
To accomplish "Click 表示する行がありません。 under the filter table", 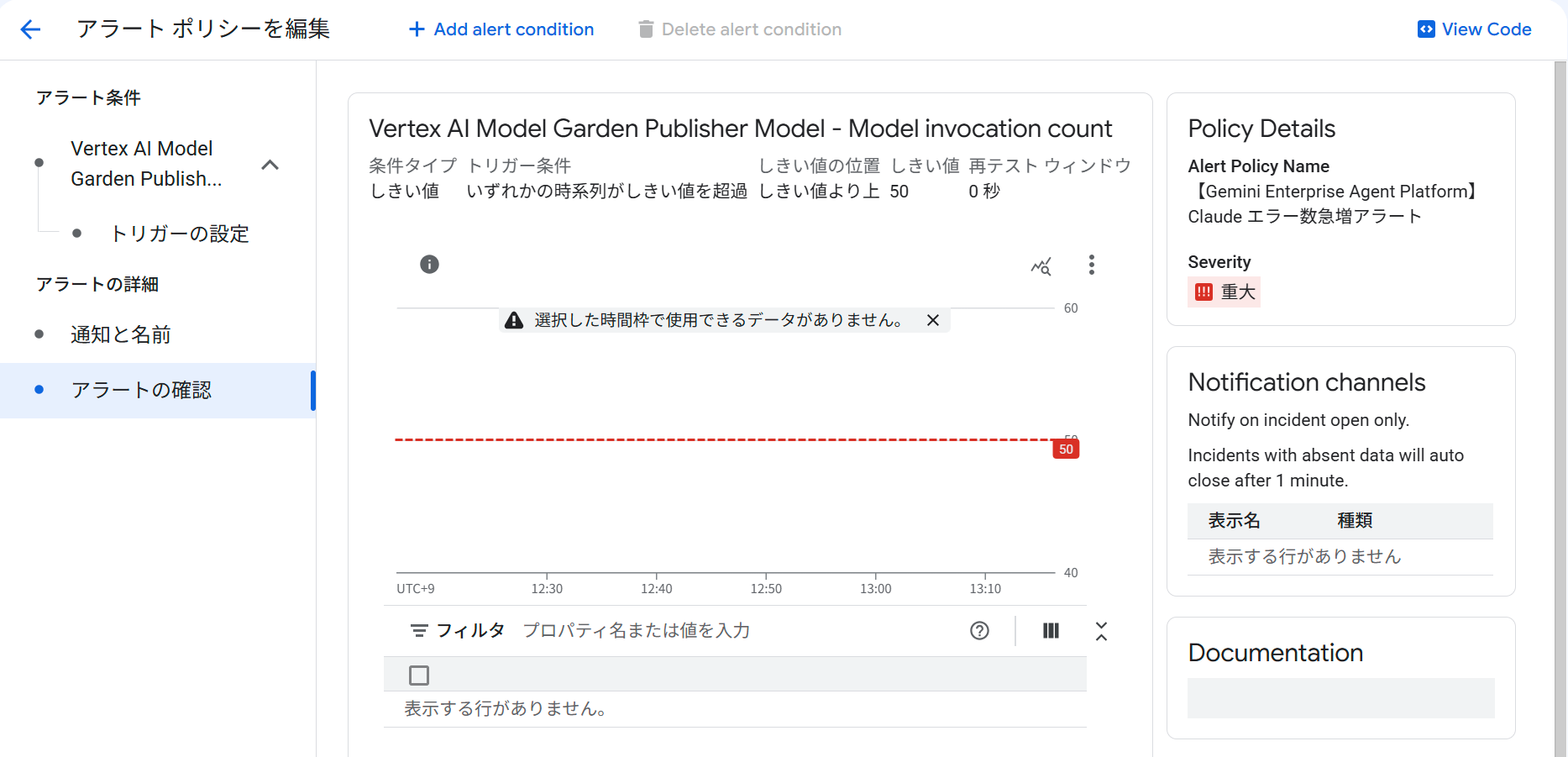I will point(506,709).
